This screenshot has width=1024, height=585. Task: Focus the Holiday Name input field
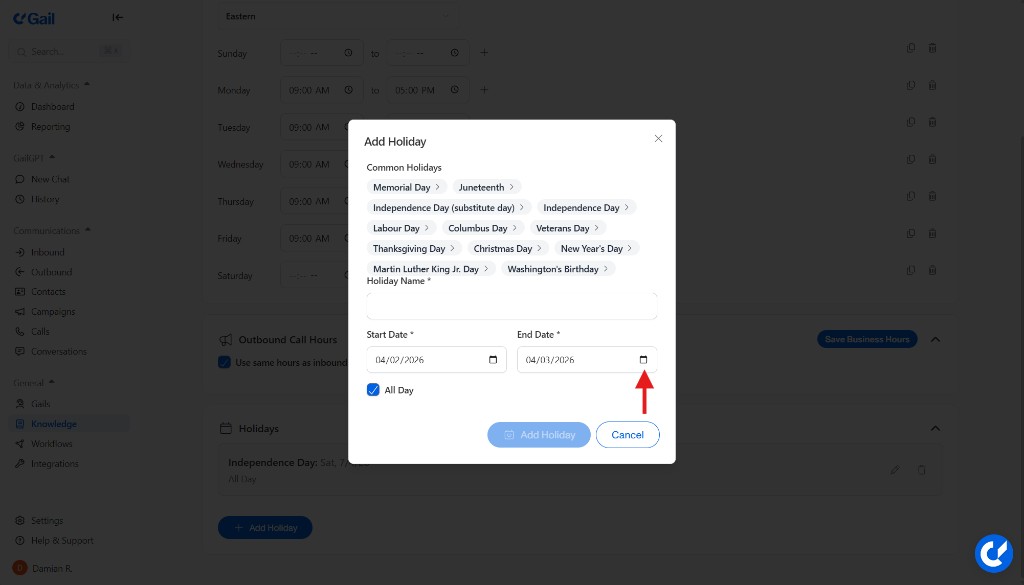511,306
